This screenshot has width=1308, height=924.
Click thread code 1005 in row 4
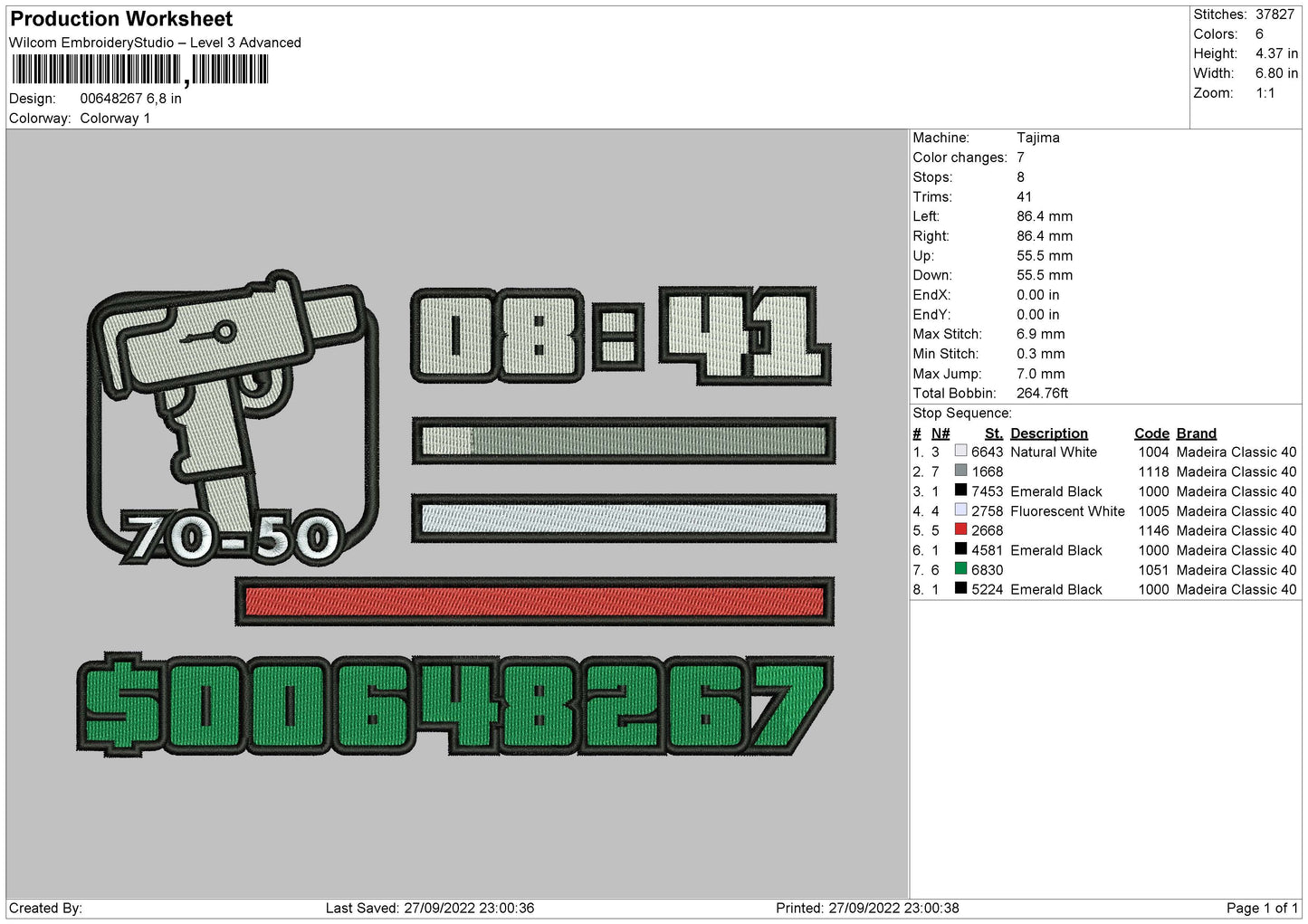coord(1153,511)
